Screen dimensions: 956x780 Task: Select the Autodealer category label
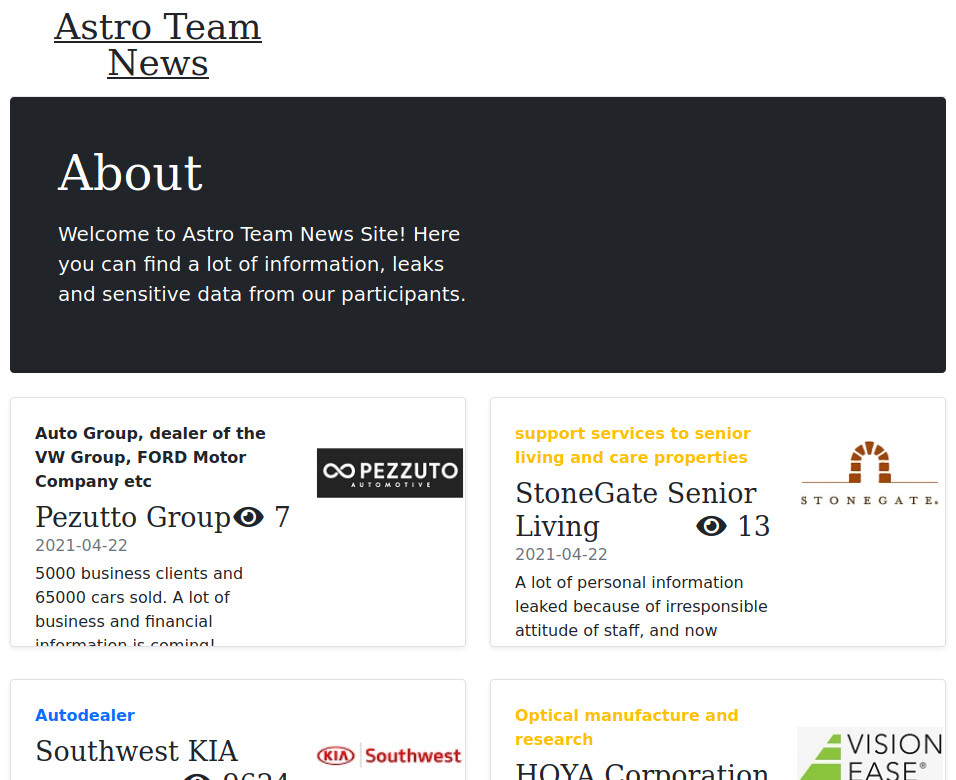85,715
